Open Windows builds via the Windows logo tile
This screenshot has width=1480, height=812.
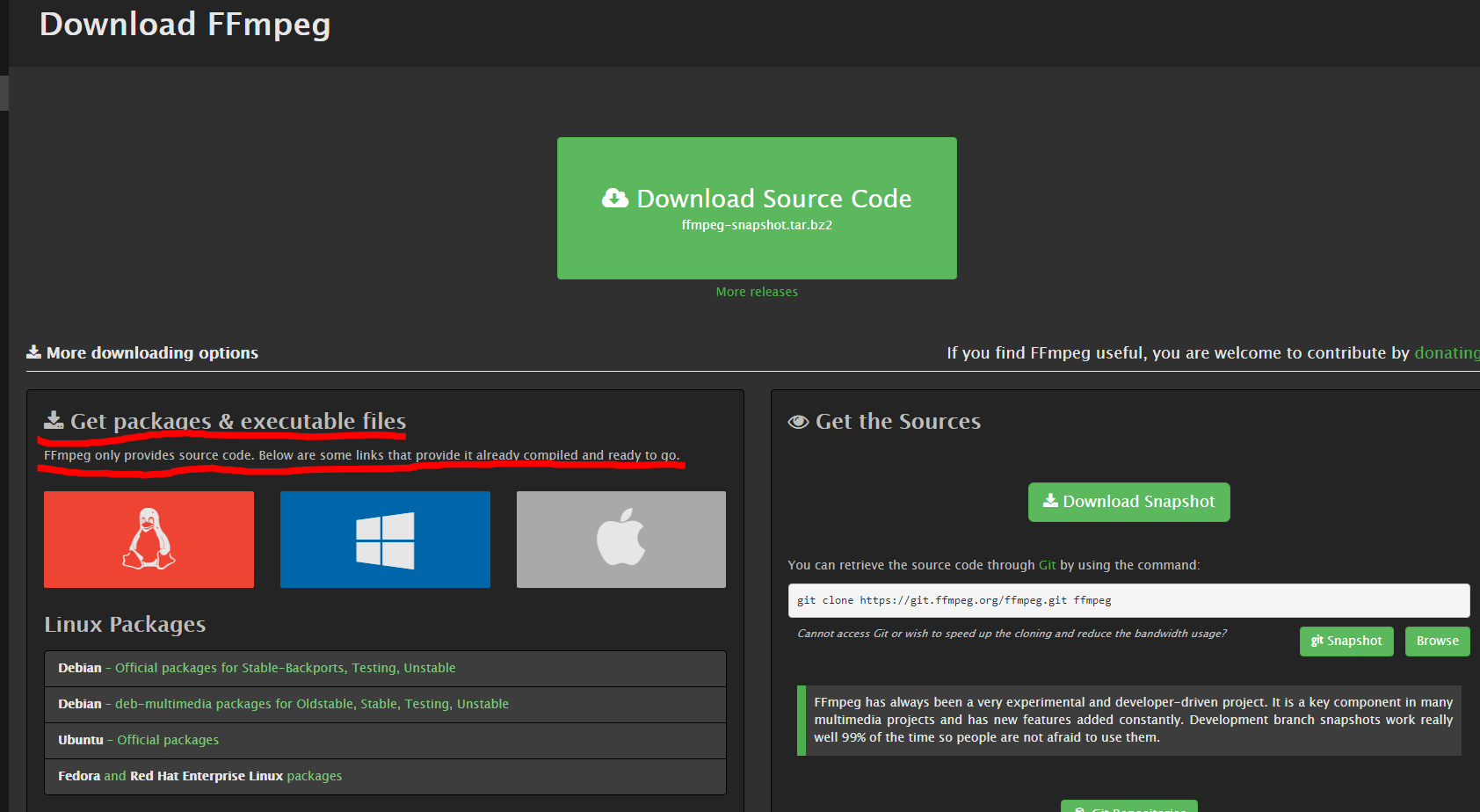click(x=384, y=539)
